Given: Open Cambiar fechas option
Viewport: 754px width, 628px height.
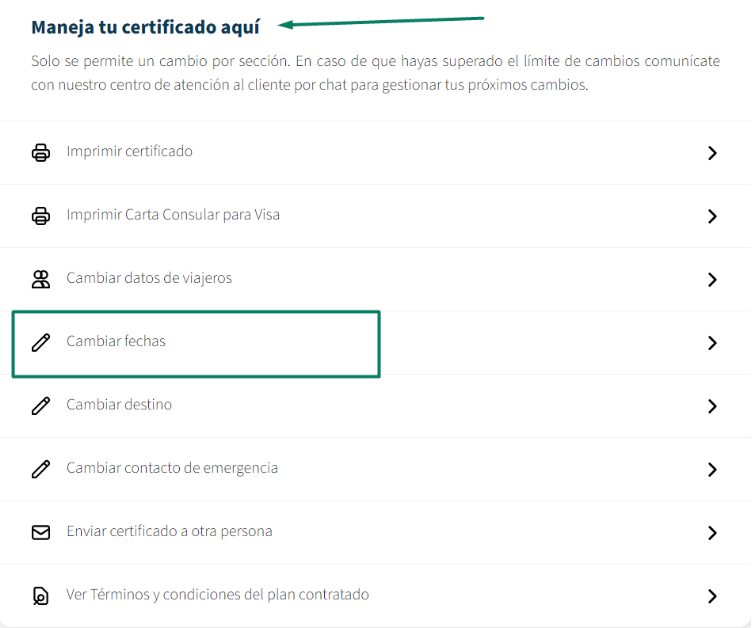Looking at the screenshot, I should pos(116,341).
